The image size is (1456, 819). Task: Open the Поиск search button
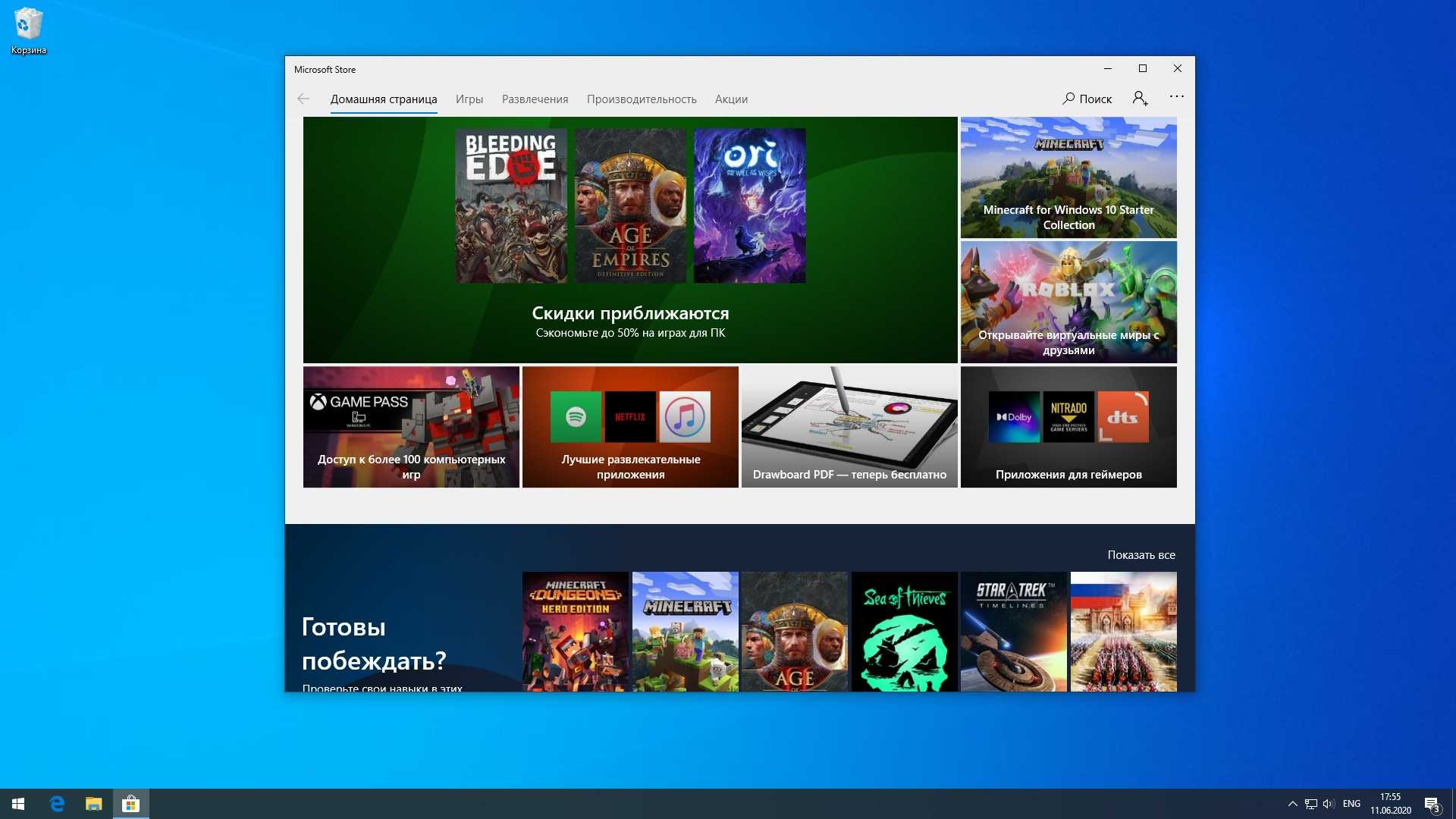(x=1087, y=99)
